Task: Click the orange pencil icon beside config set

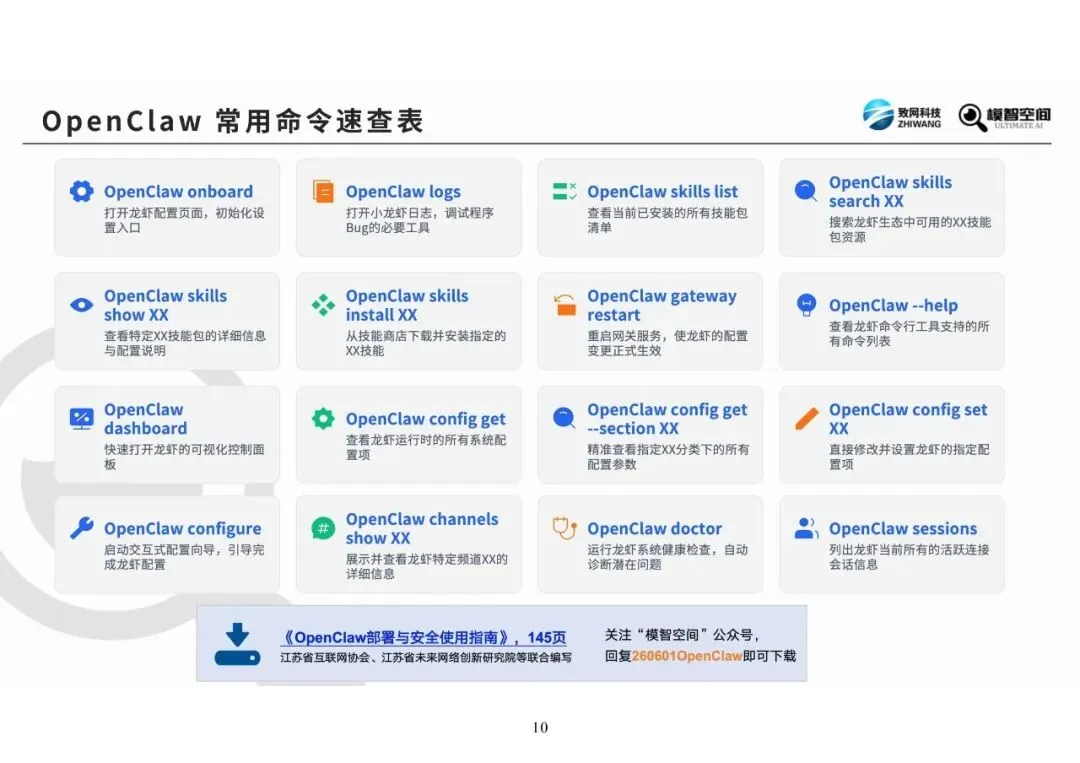Action: point(807,418)
